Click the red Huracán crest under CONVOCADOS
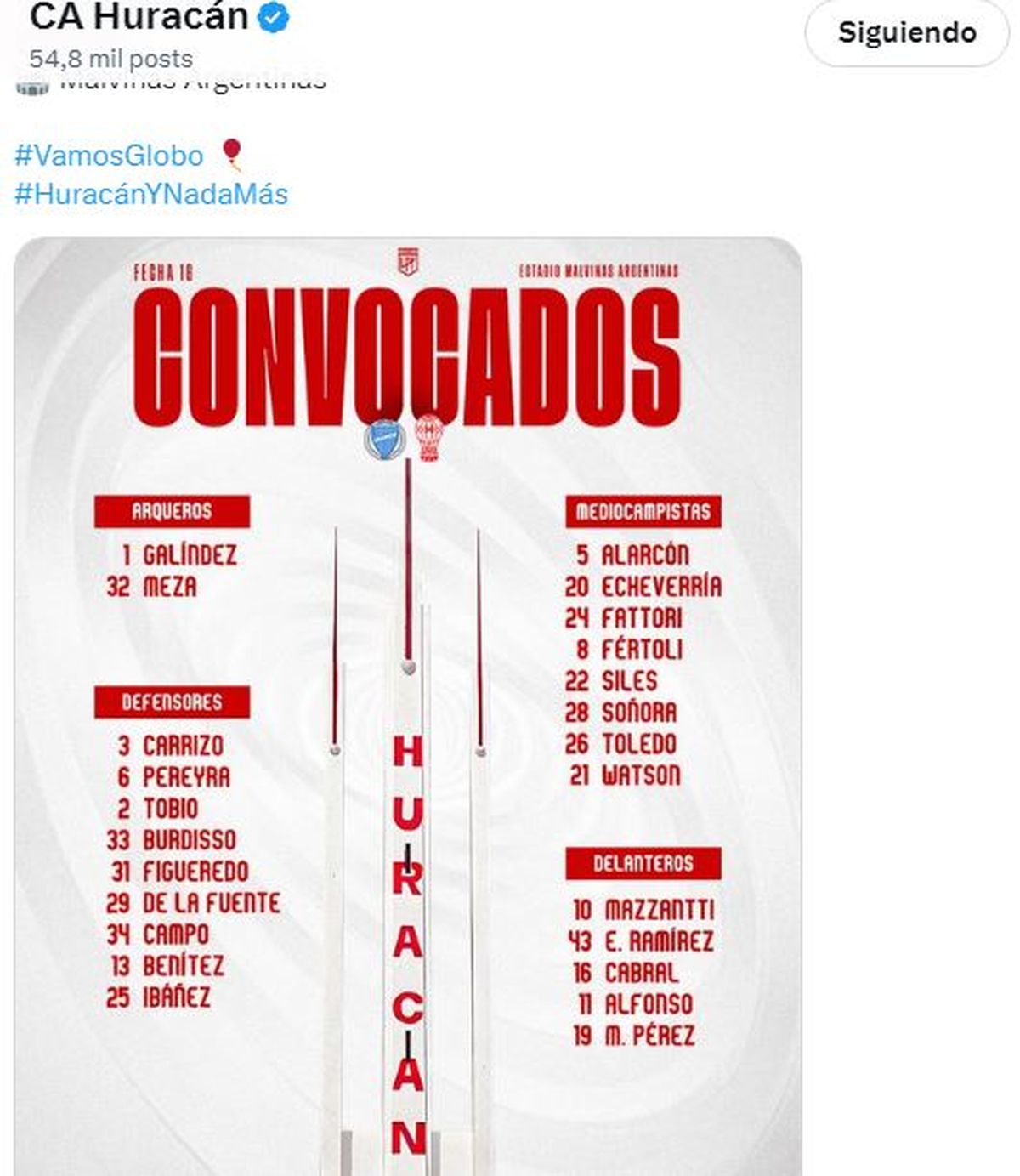This screenshot has height=1176, width=1020. (x=429, y=438)
